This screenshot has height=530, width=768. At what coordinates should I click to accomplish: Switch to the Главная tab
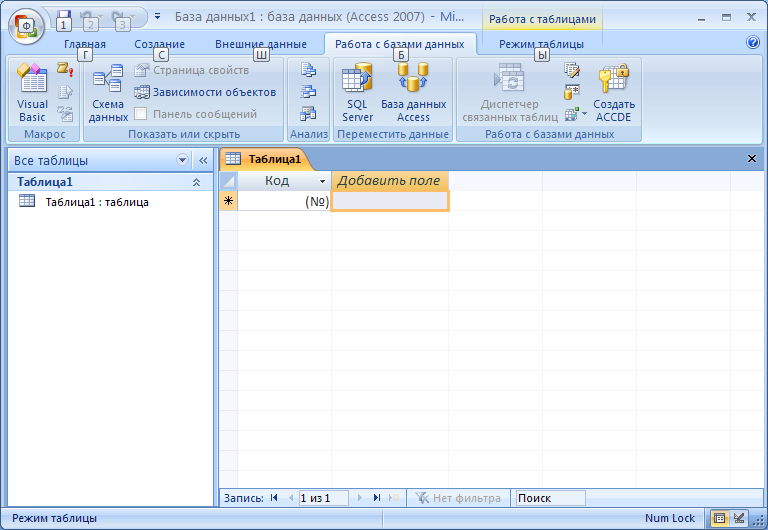click(x=85, y=44)
